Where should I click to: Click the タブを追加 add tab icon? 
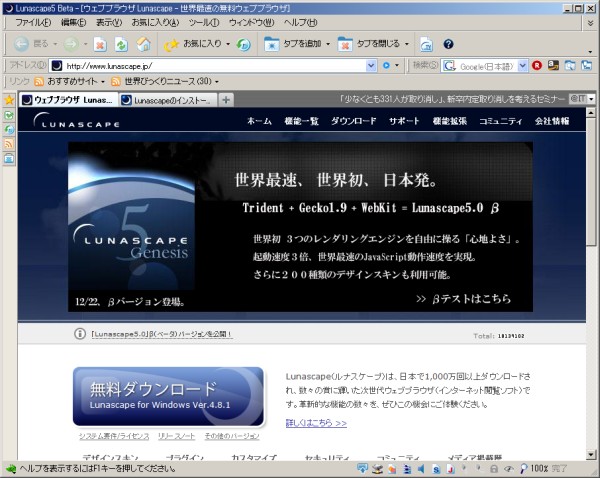click(x=272, y=44)
